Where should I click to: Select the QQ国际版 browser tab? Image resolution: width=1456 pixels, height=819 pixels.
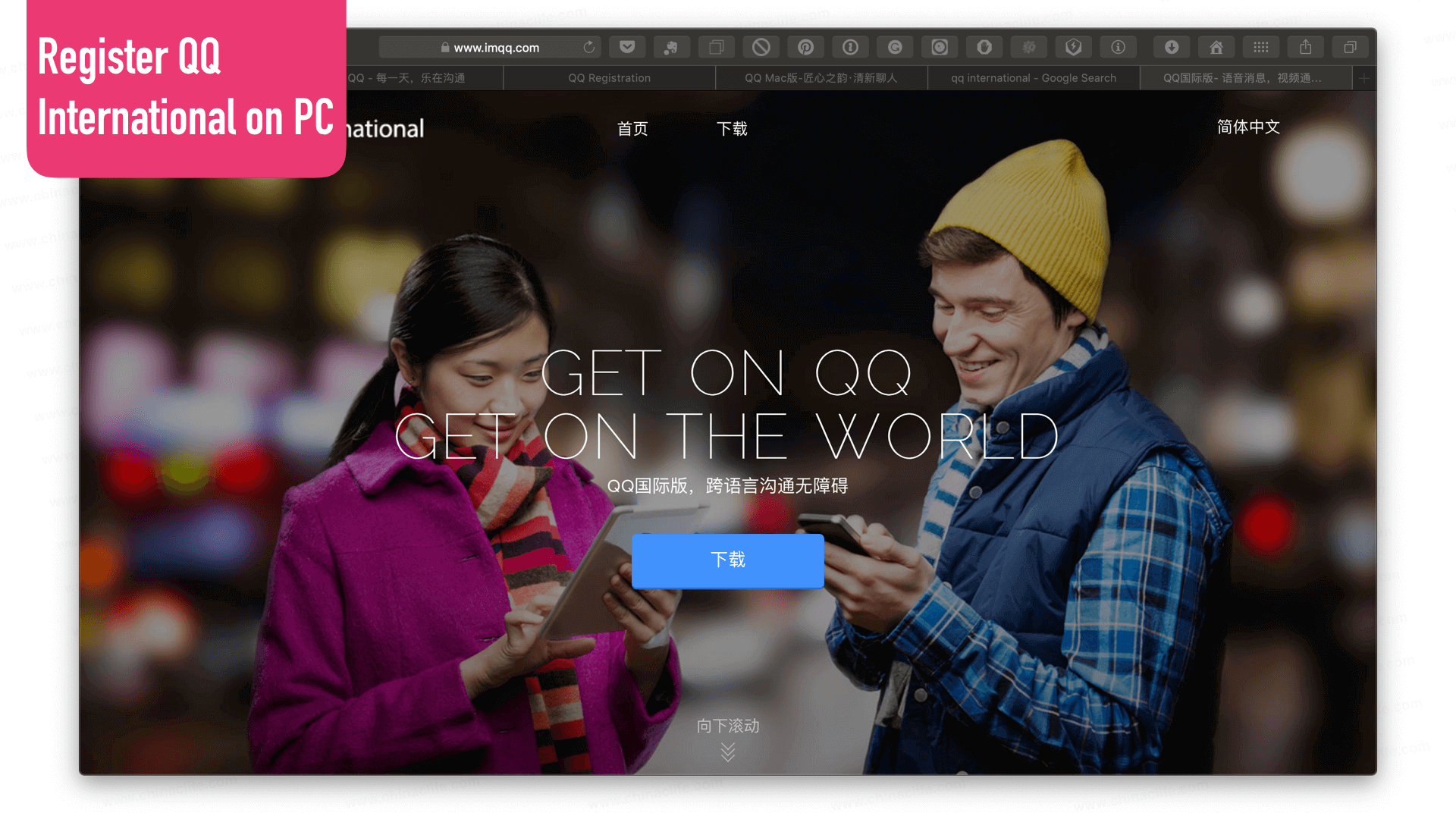coord(1246,78)
